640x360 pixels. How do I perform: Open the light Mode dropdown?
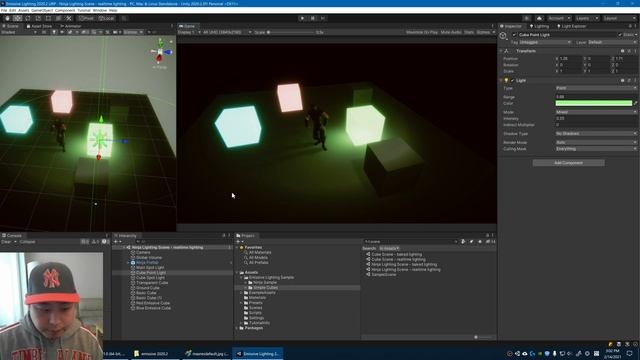click(596, 112)
